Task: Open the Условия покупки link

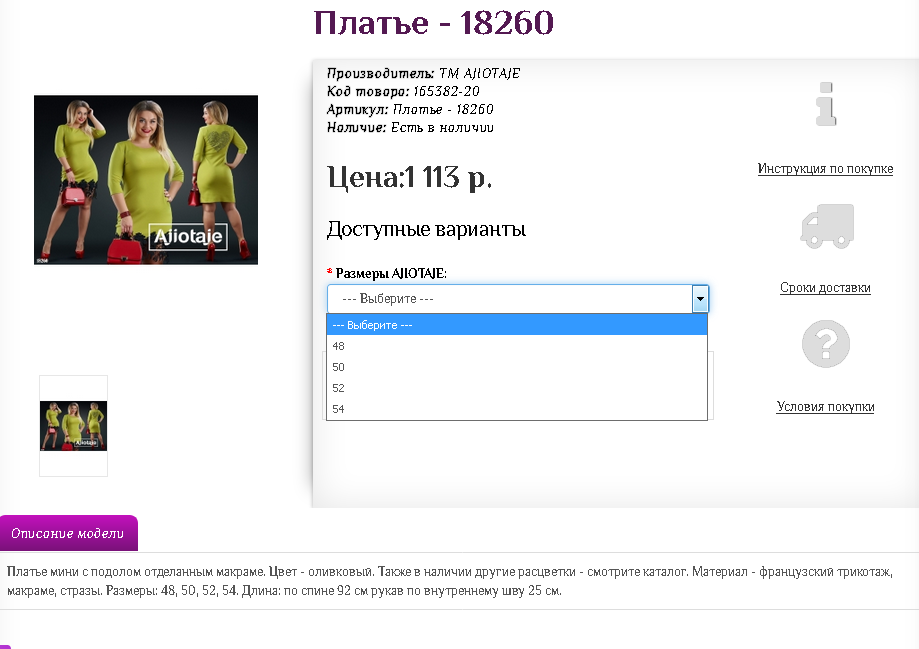Action: point(825,407)
